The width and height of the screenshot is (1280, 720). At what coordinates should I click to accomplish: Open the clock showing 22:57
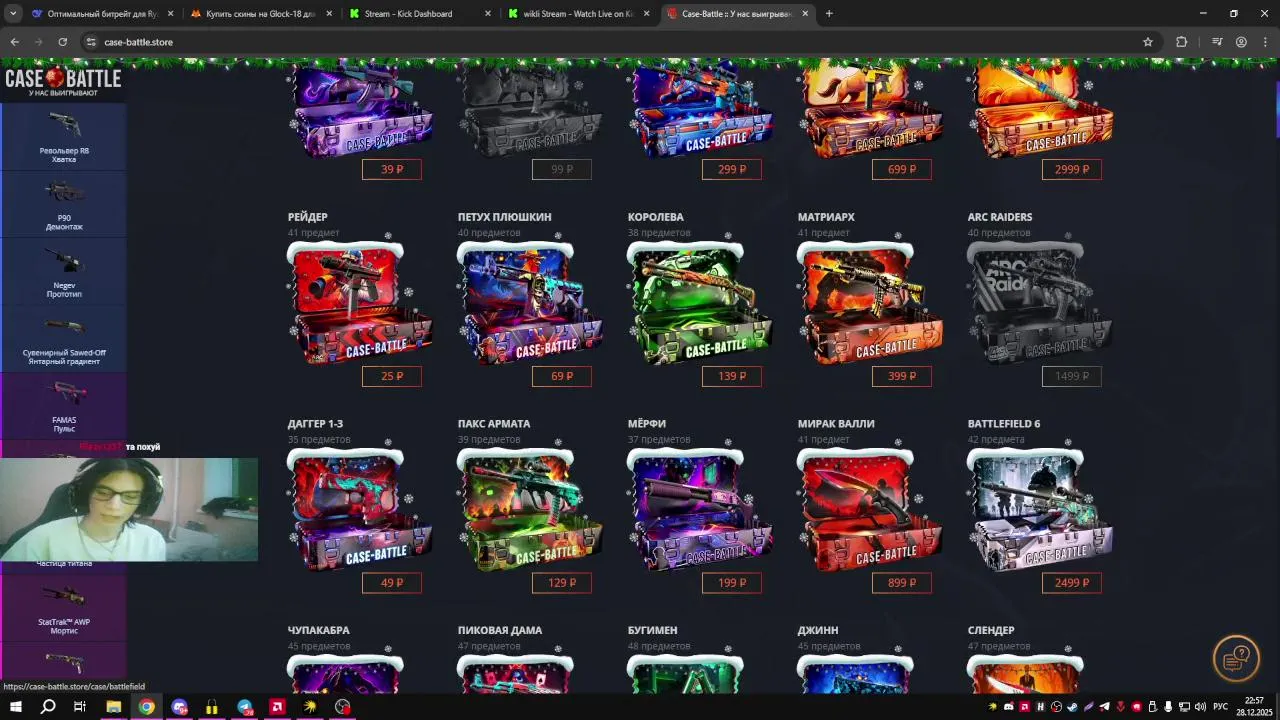pos(1254,706)
